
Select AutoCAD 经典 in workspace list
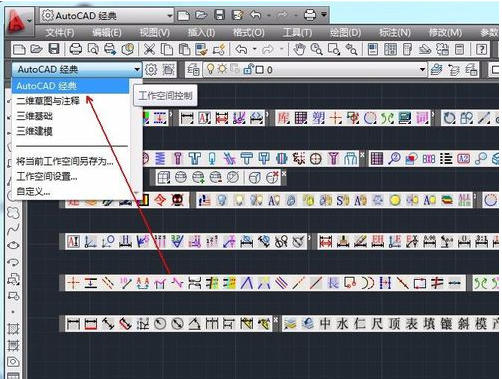[x=70, y=86]
